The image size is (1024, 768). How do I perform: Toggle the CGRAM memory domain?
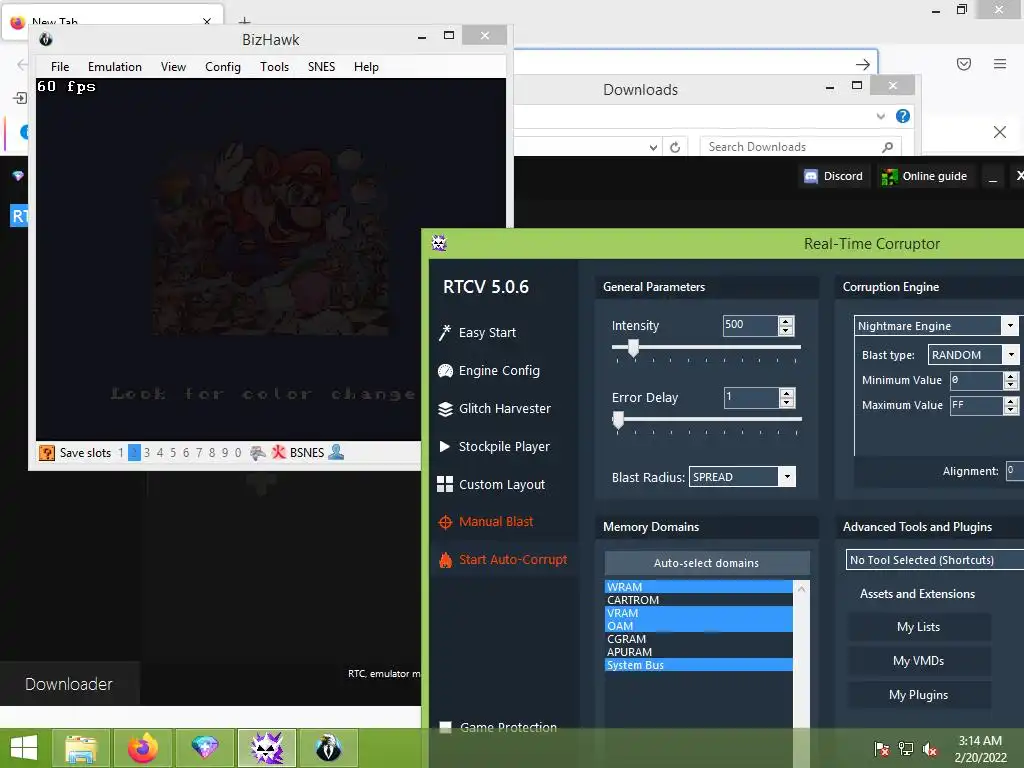699,639
